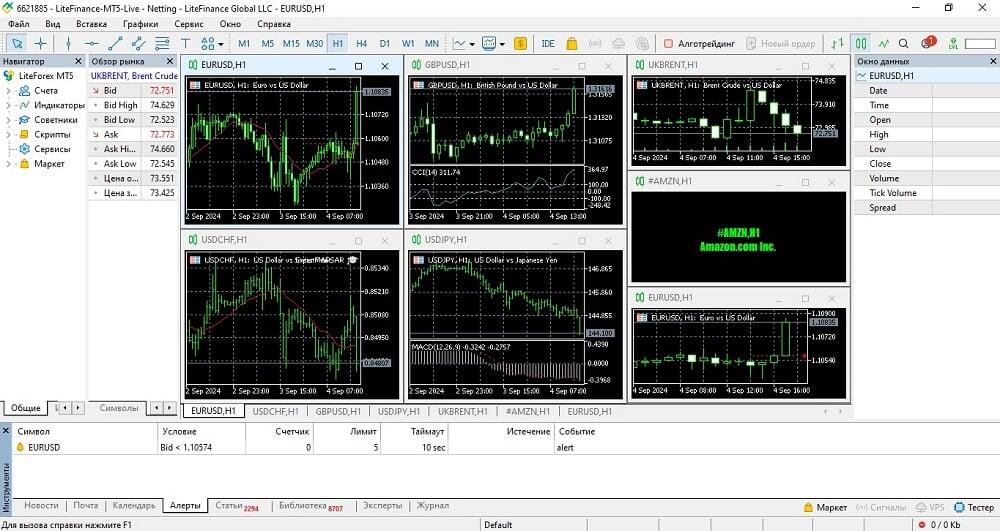Select the trendline drawing tool
The width and height of the screenshot is (1000, 531).
[x=115, y=43]
